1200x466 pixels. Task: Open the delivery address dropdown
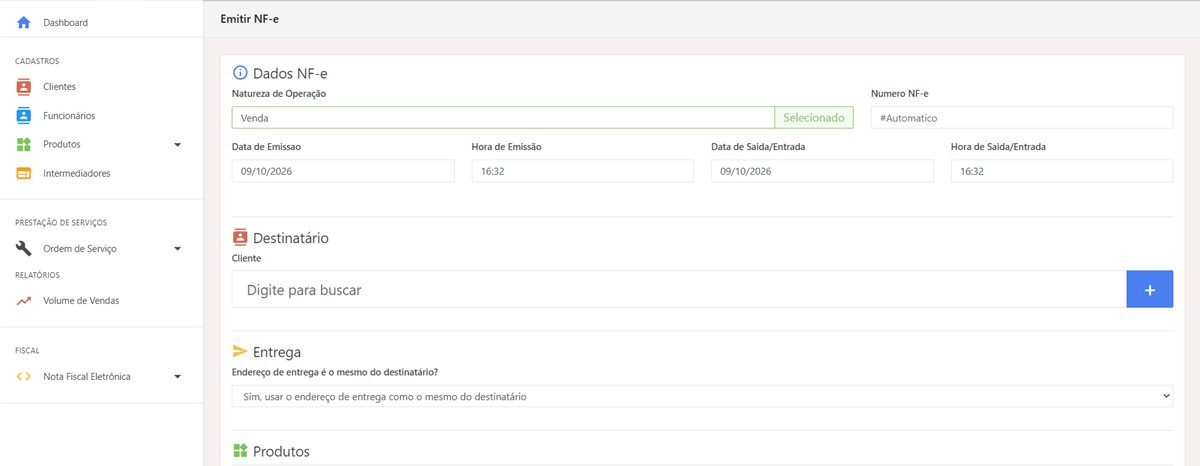[x=702, y=396]
